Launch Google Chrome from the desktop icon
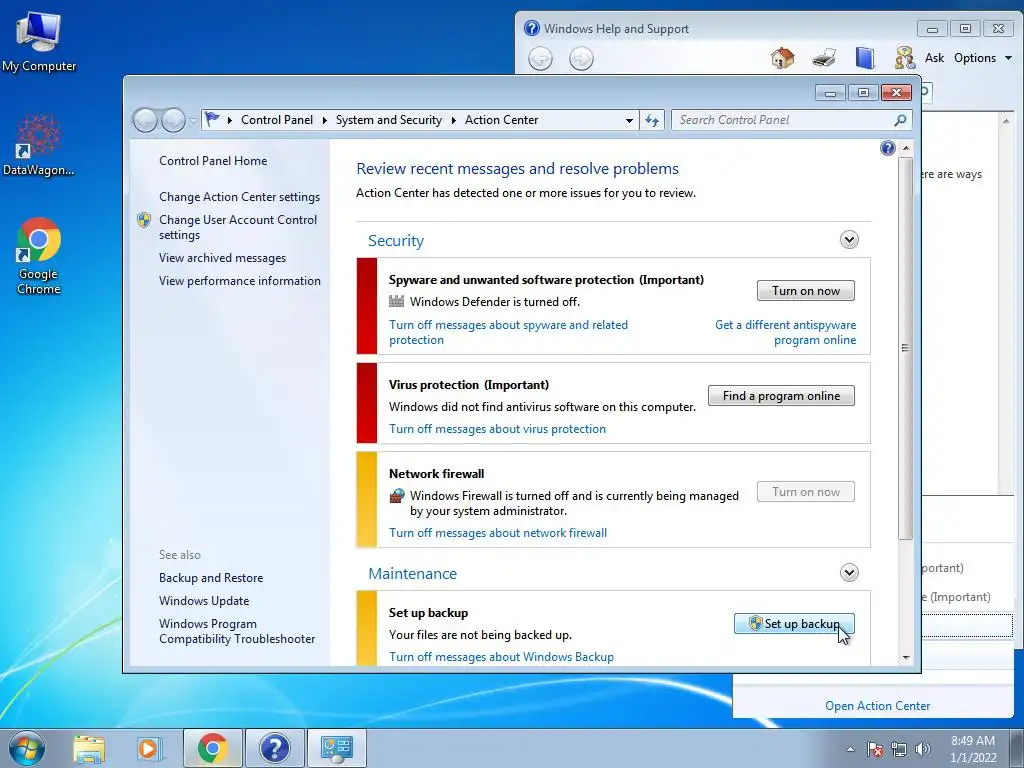Viewport: 1024px width, 768px height. 39,256
